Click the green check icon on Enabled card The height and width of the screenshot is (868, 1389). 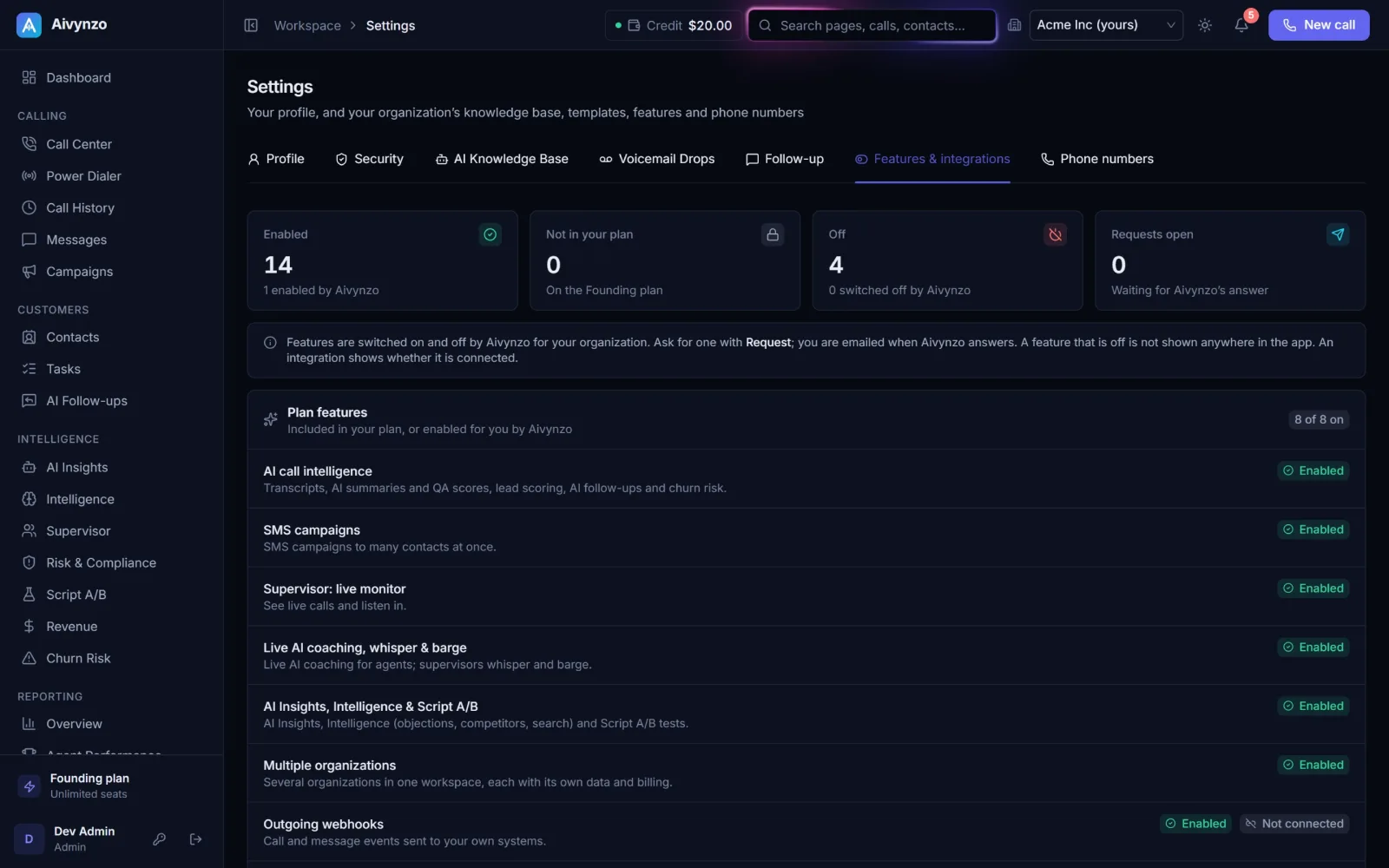pos(490,234)
